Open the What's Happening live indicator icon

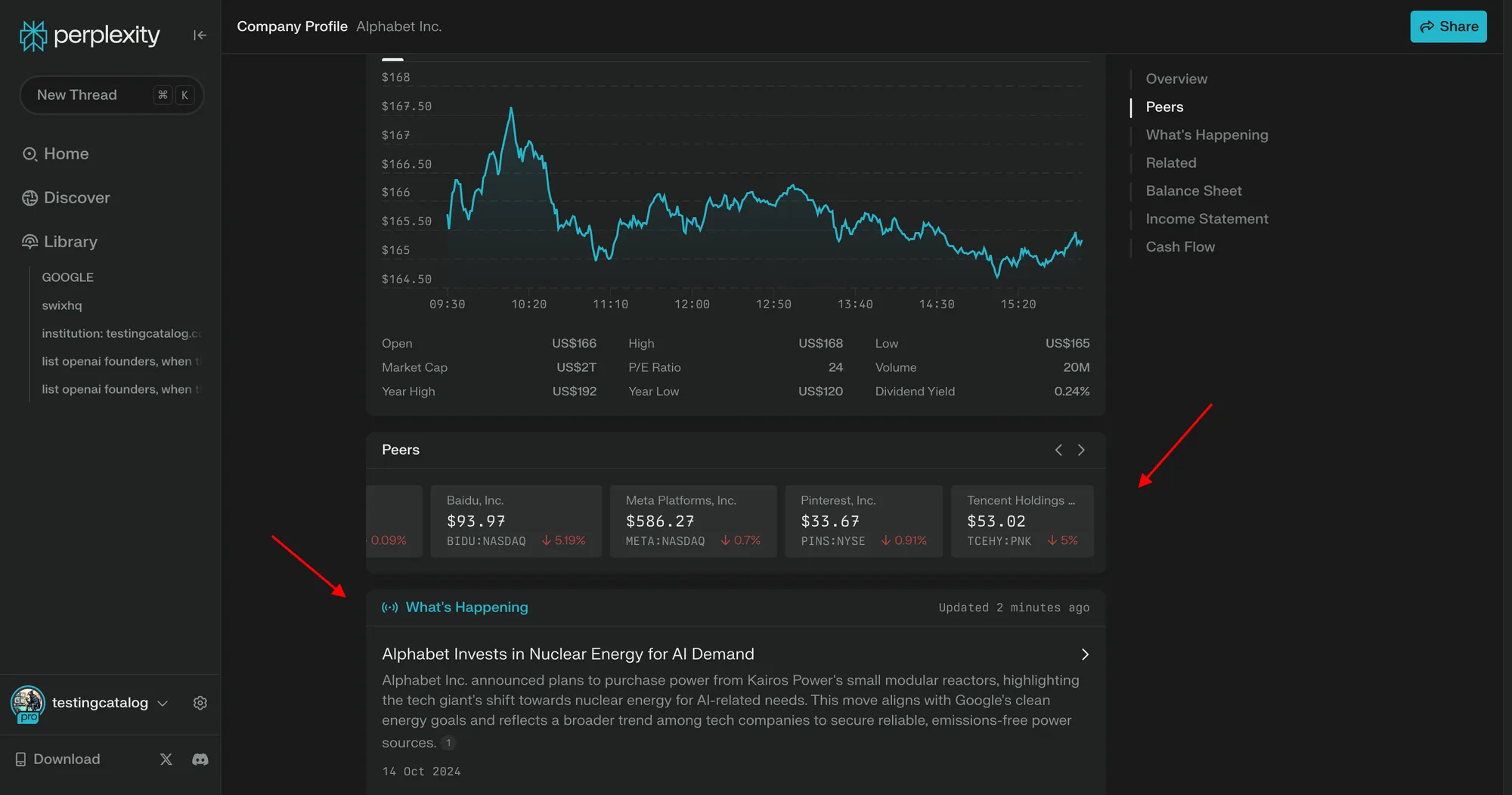390,608
